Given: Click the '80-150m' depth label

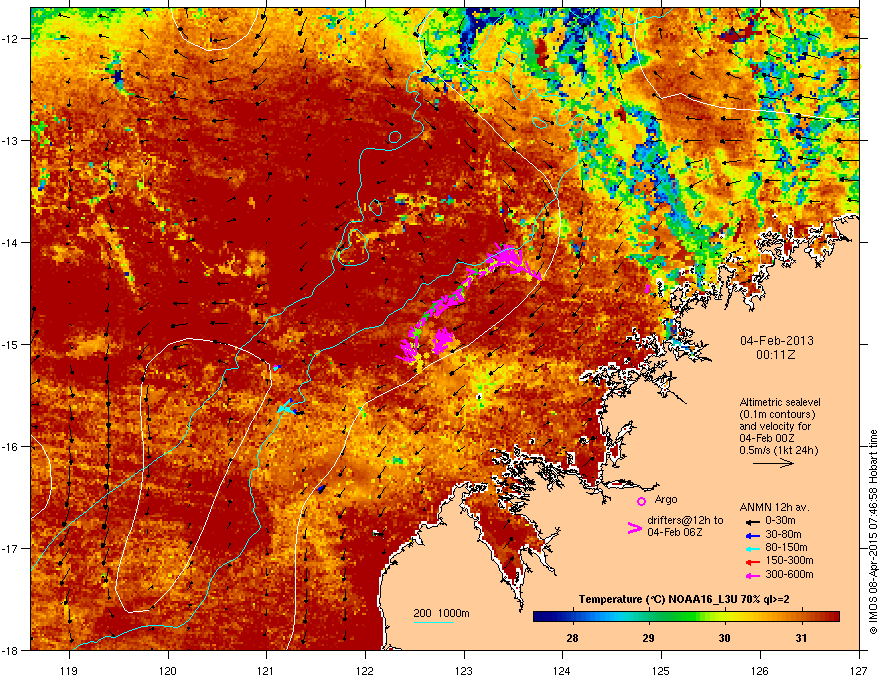Looking at the screenshot, I should tap(786, 548).
